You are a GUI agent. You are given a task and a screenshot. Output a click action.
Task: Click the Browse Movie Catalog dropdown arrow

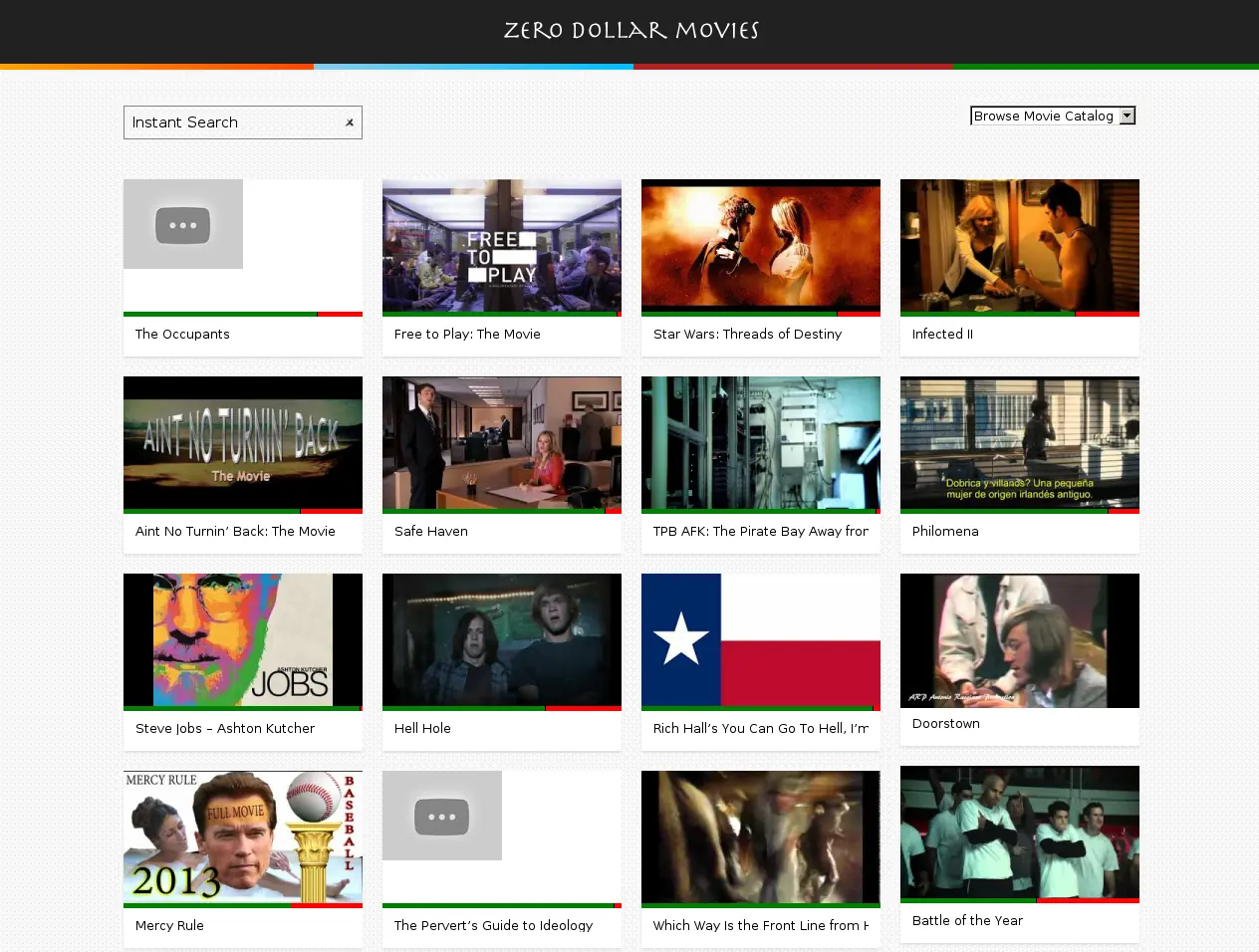tap(1127, 116)
